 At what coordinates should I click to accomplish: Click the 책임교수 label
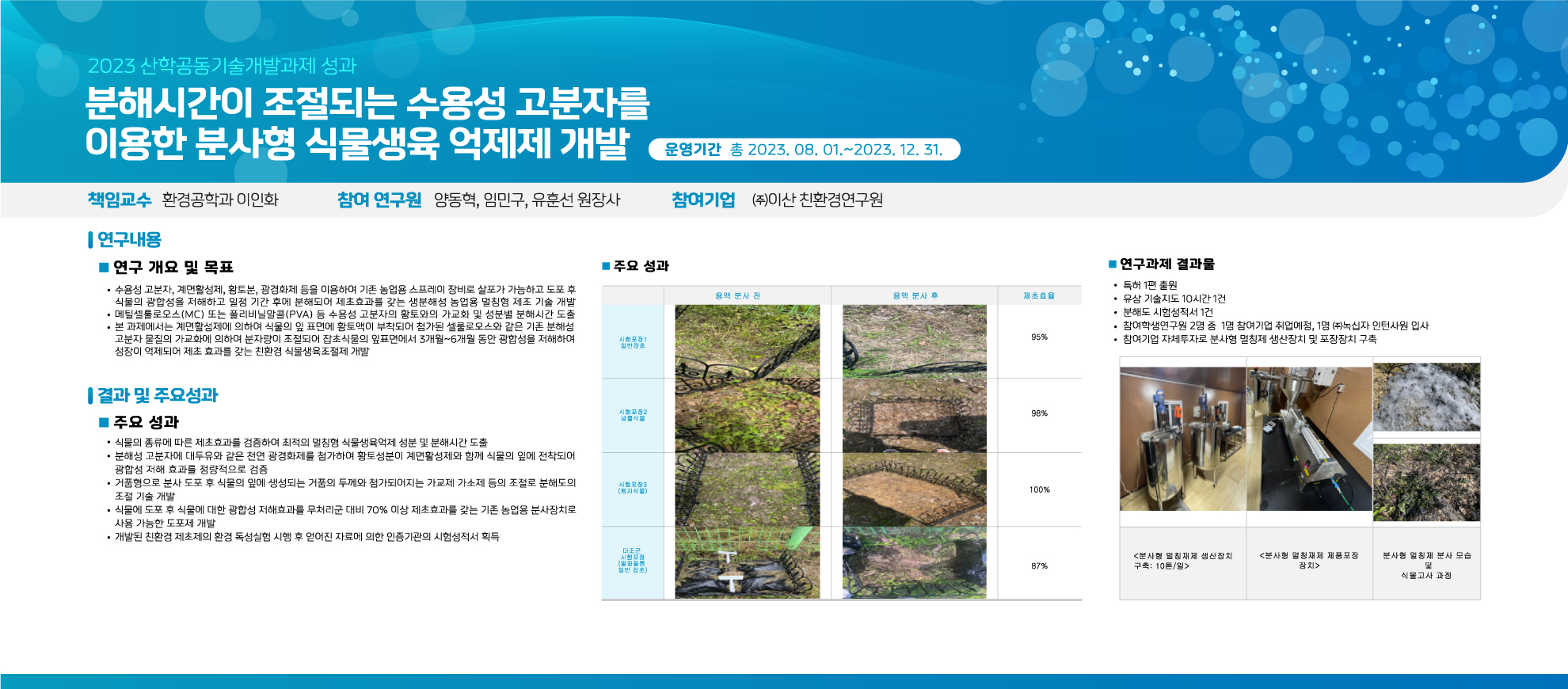click(119, 200)
